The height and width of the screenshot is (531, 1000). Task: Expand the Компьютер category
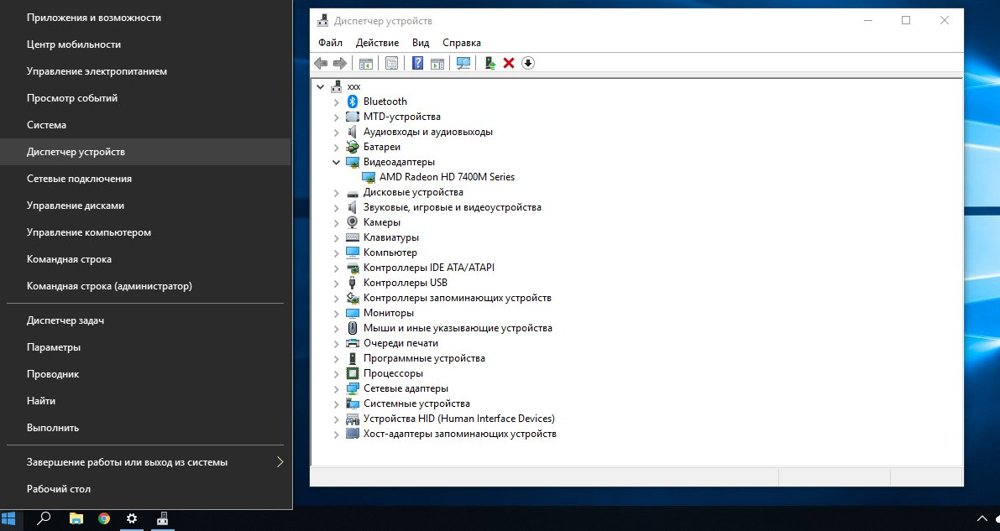[x=336, y=252]
